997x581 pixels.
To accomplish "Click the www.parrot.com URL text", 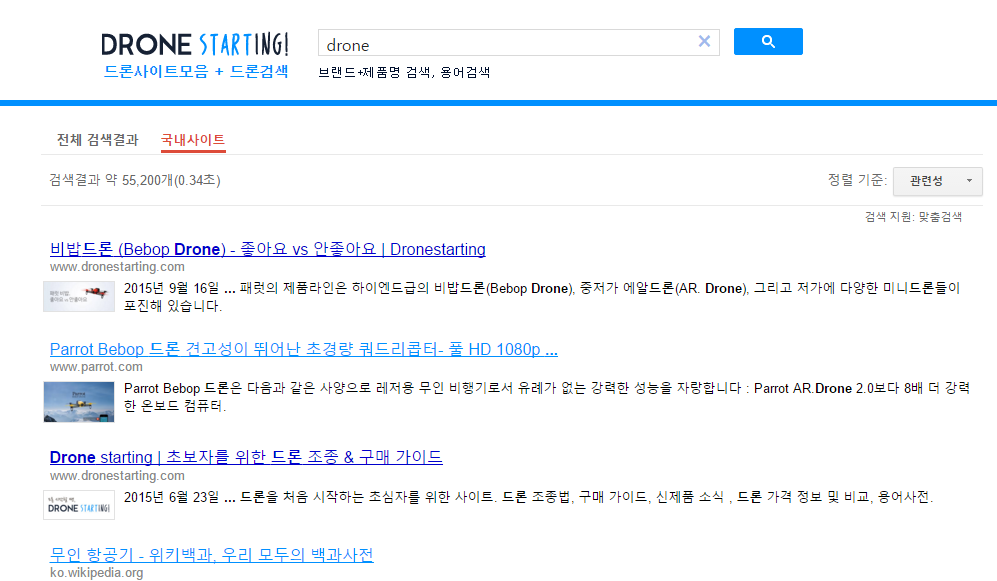I will click(x=96, y=367).
